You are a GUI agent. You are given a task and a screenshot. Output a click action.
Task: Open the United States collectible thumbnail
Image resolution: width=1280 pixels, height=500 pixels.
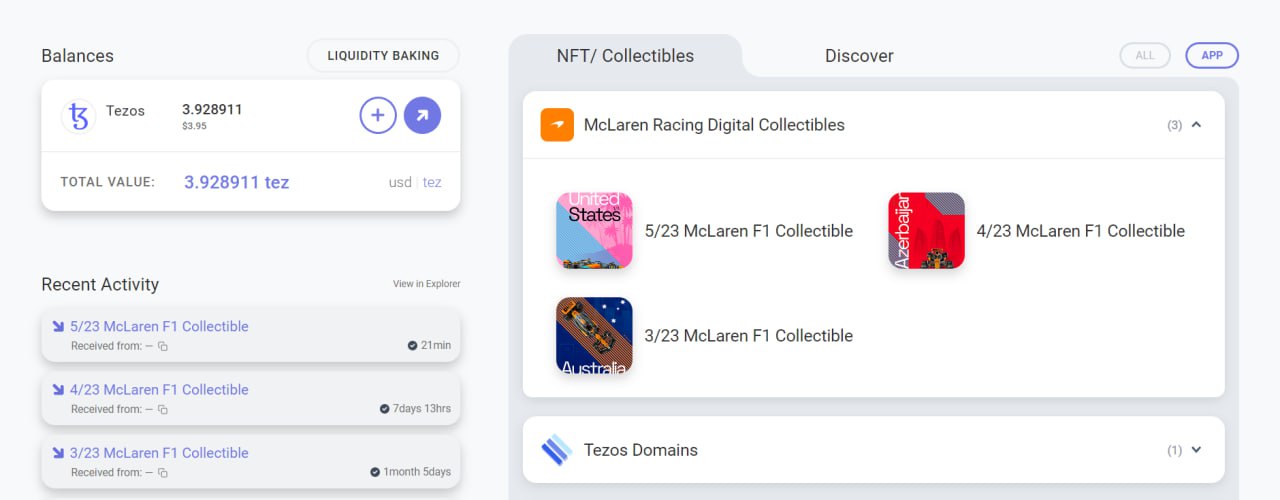594,231
